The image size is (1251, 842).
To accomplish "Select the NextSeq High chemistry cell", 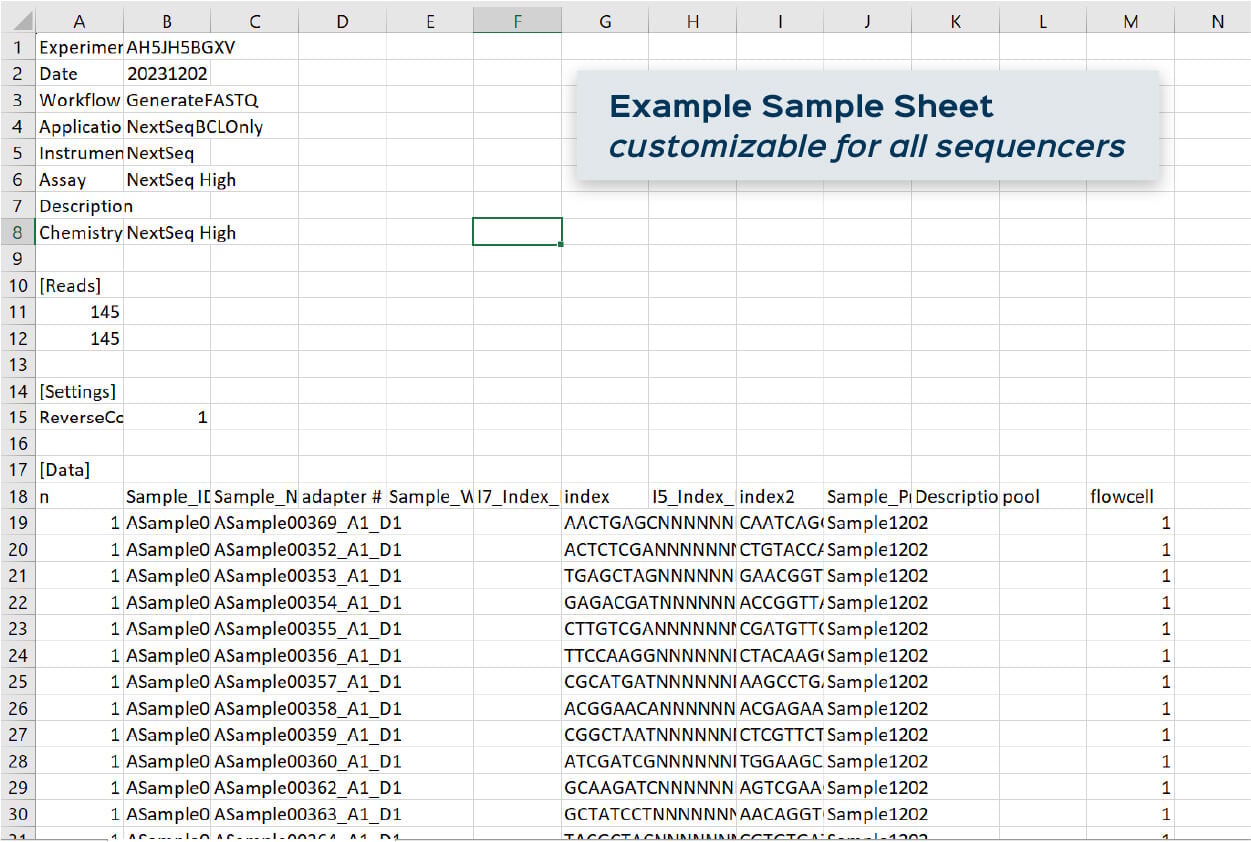I will [166, 232].
